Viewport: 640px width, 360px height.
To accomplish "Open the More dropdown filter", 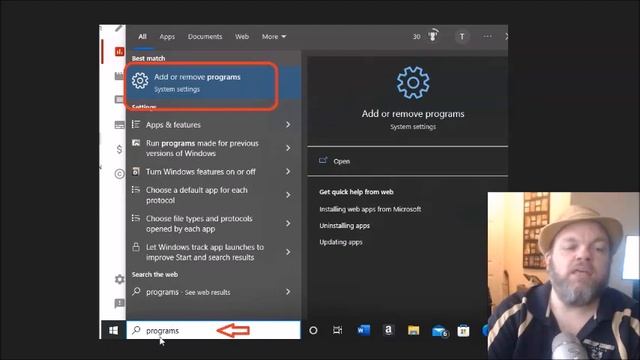I will tap(274, 37).
